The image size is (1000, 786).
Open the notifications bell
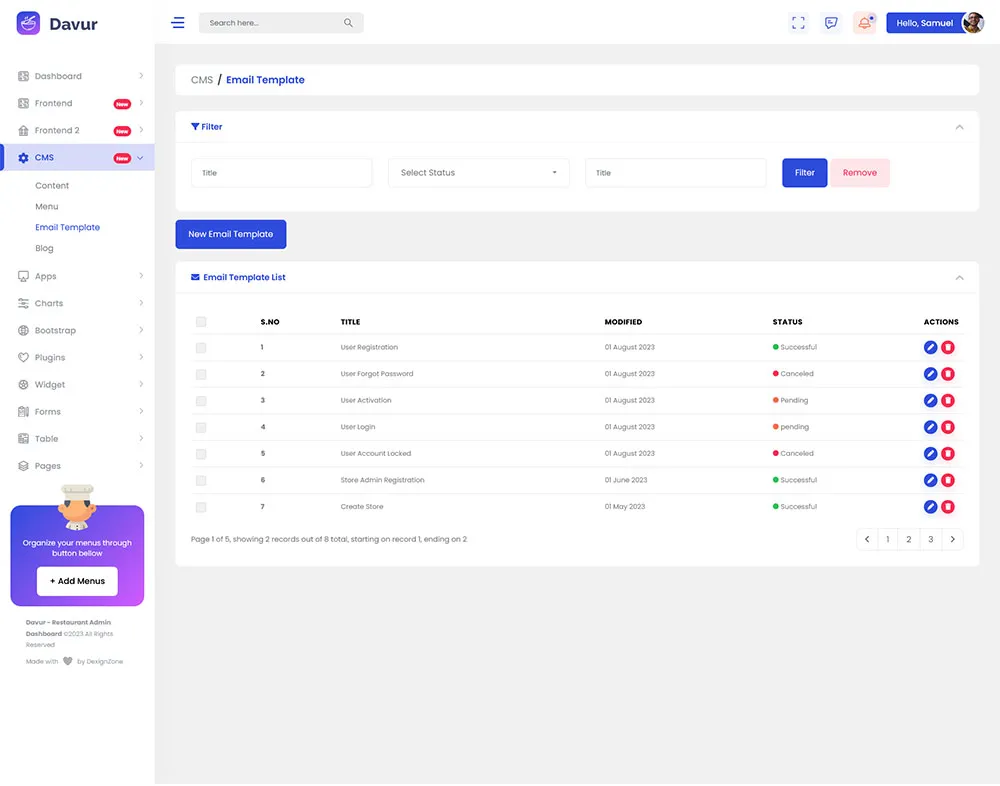(864, 23)
